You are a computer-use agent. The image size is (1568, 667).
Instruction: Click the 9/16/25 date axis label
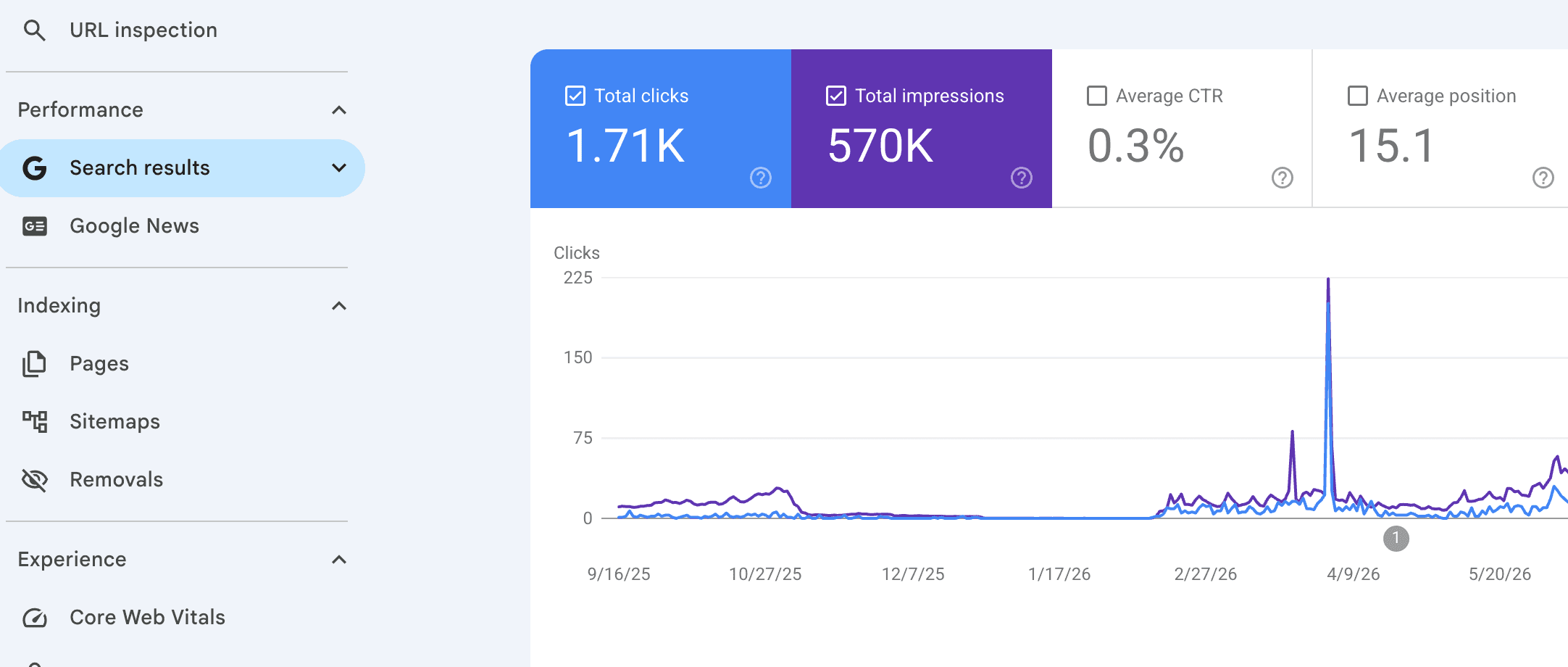619,574
